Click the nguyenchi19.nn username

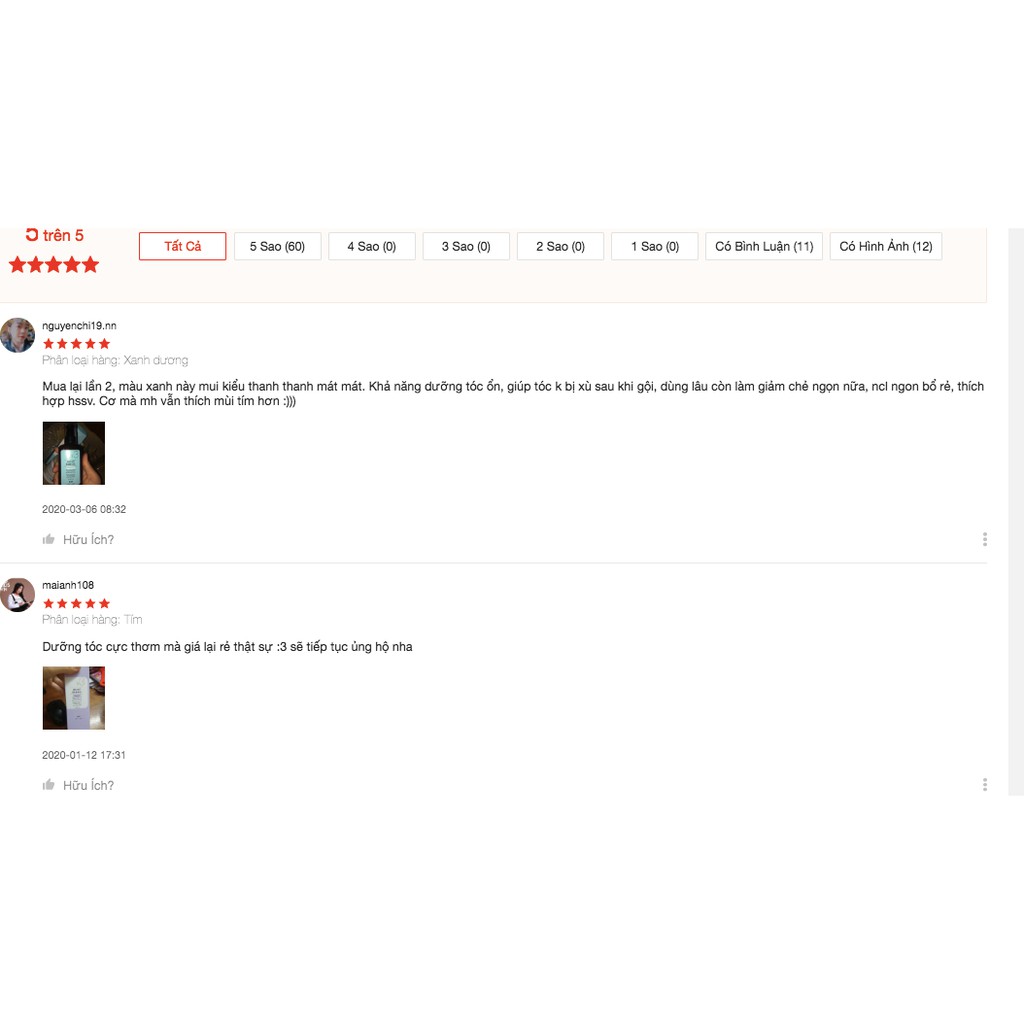[x=79, y=325]
